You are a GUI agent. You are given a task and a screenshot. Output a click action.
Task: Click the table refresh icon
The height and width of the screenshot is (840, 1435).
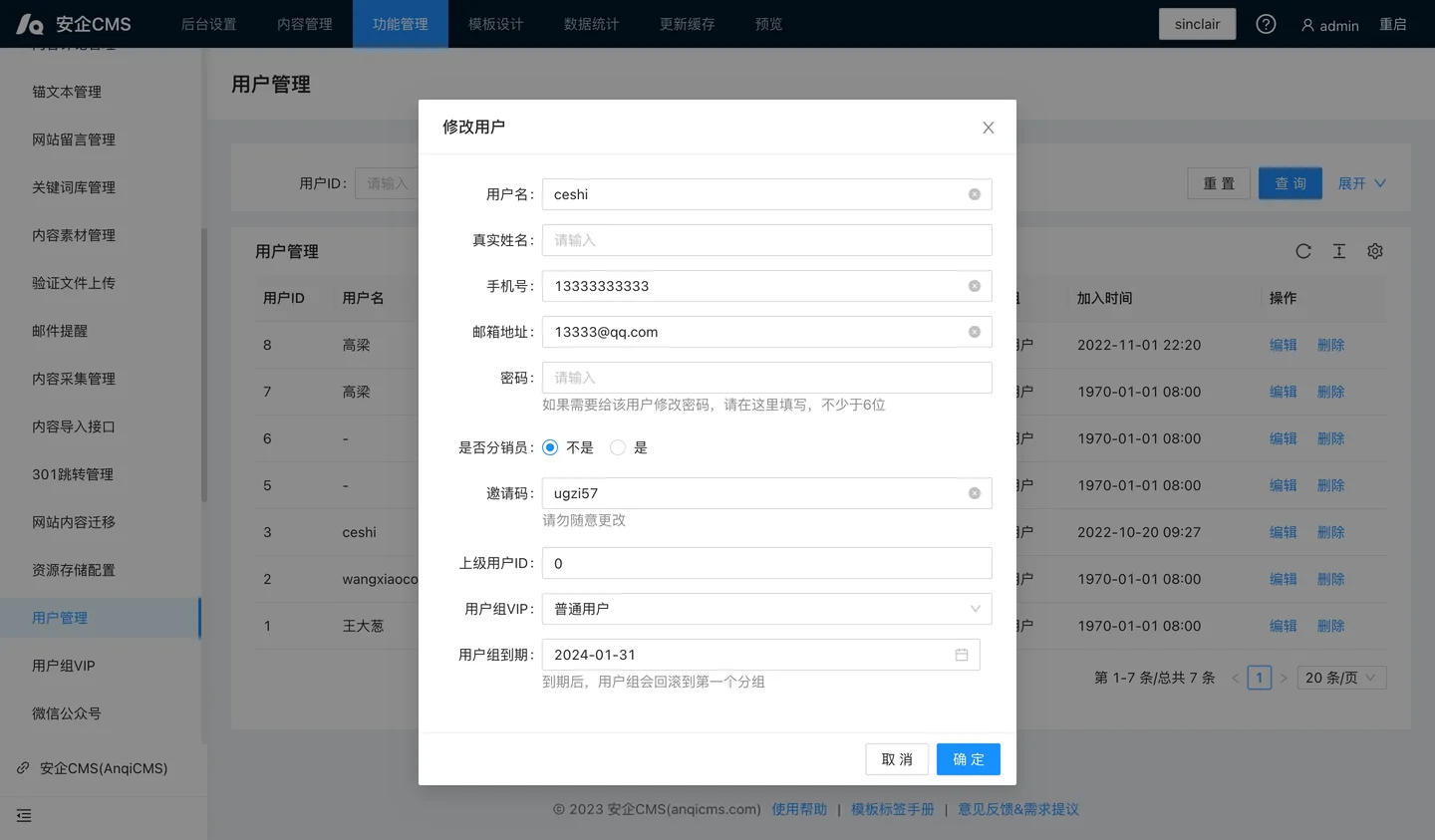[x=1303, y=251]
